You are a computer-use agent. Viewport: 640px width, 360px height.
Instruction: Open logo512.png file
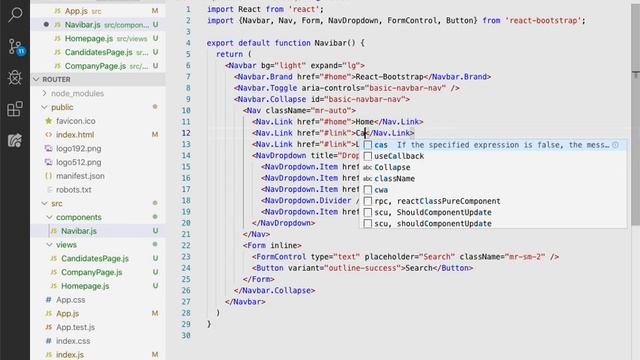[98, 162]
